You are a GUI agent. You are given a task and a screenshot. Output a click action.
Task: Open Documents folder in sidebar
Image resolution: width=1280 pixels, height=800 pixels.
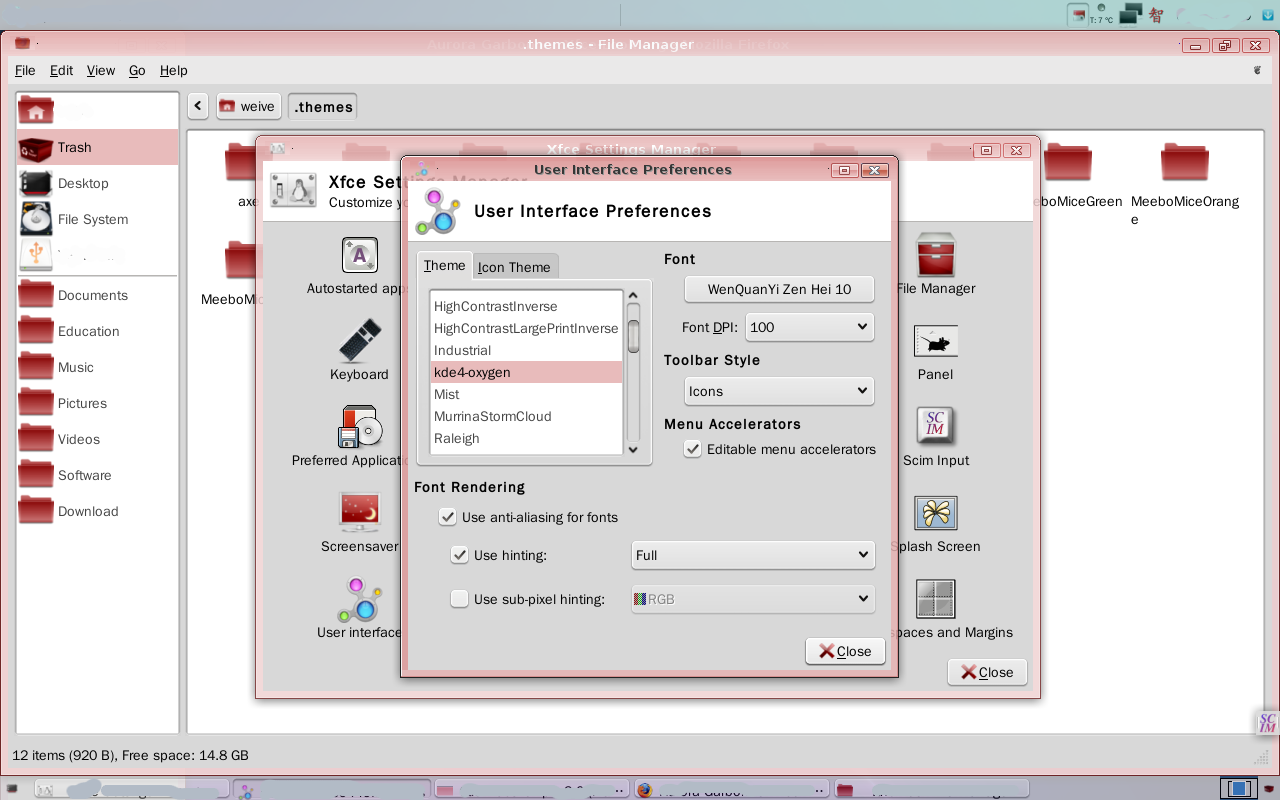[97, 295]
